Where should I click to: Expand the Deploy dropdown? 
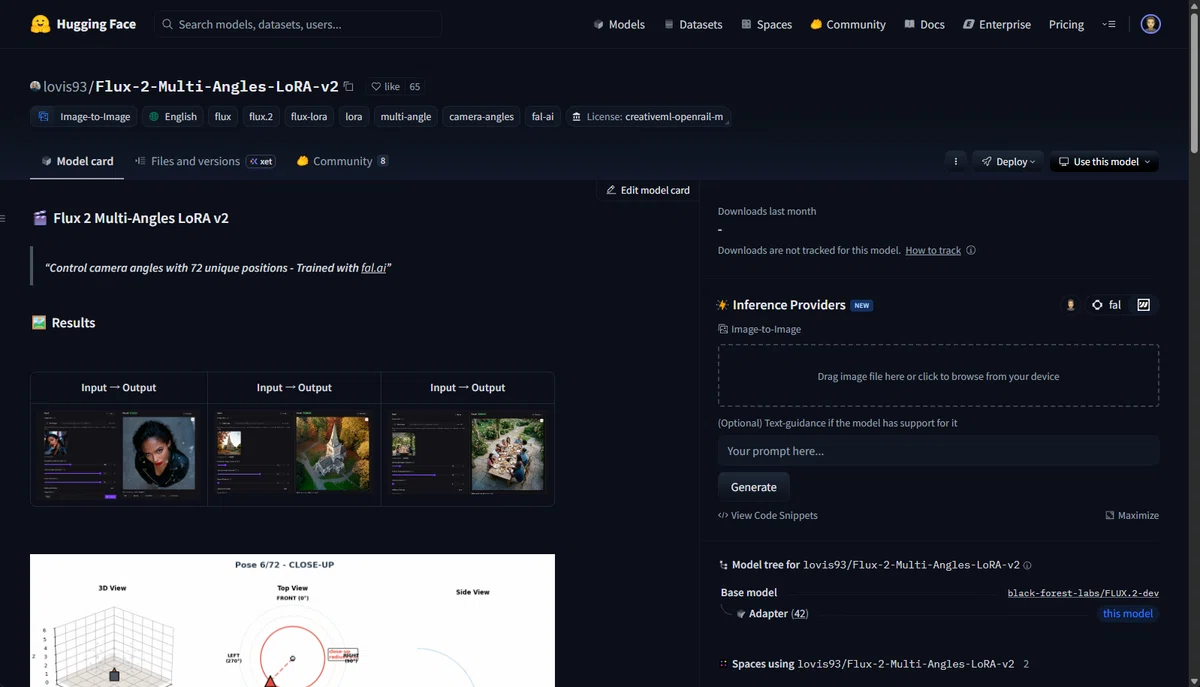(1008, 161)
